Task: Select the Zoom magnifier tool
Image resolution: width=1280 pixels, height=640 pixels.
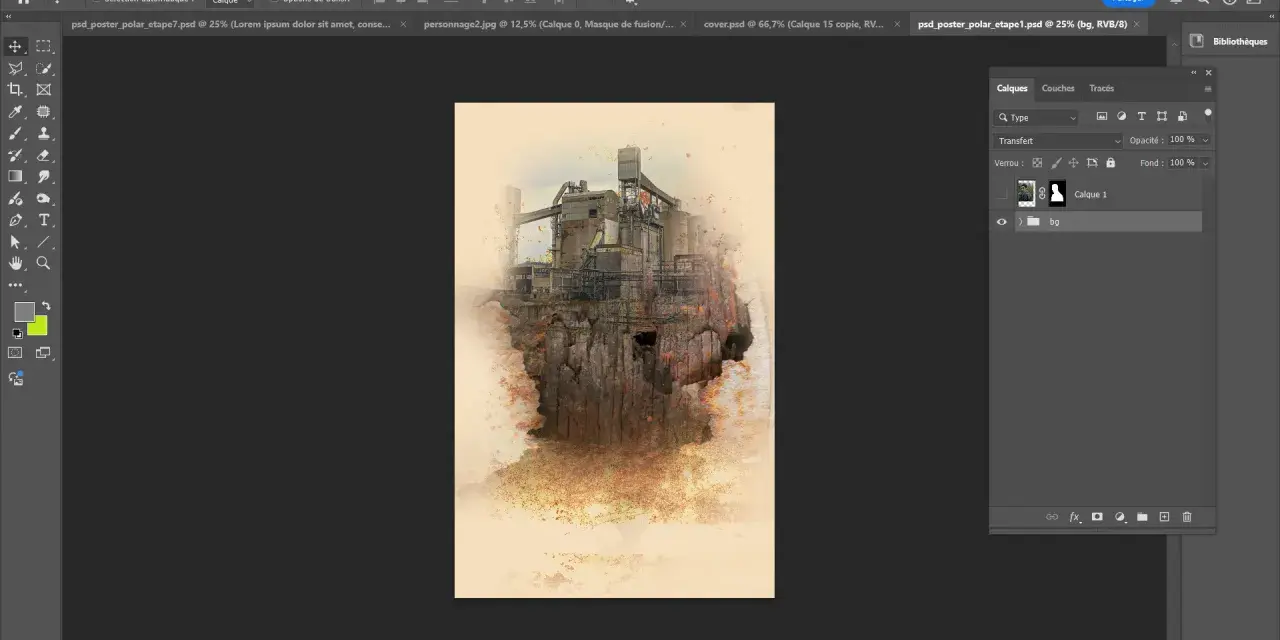Action: click(x=44, y=263)
